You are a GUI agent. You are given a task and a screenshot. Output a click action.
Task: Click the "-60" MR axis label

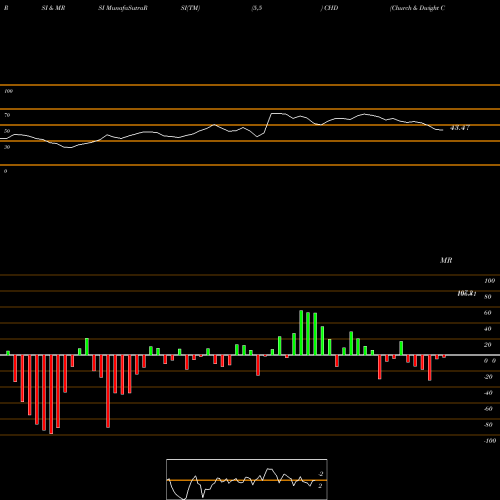point(488,409)
